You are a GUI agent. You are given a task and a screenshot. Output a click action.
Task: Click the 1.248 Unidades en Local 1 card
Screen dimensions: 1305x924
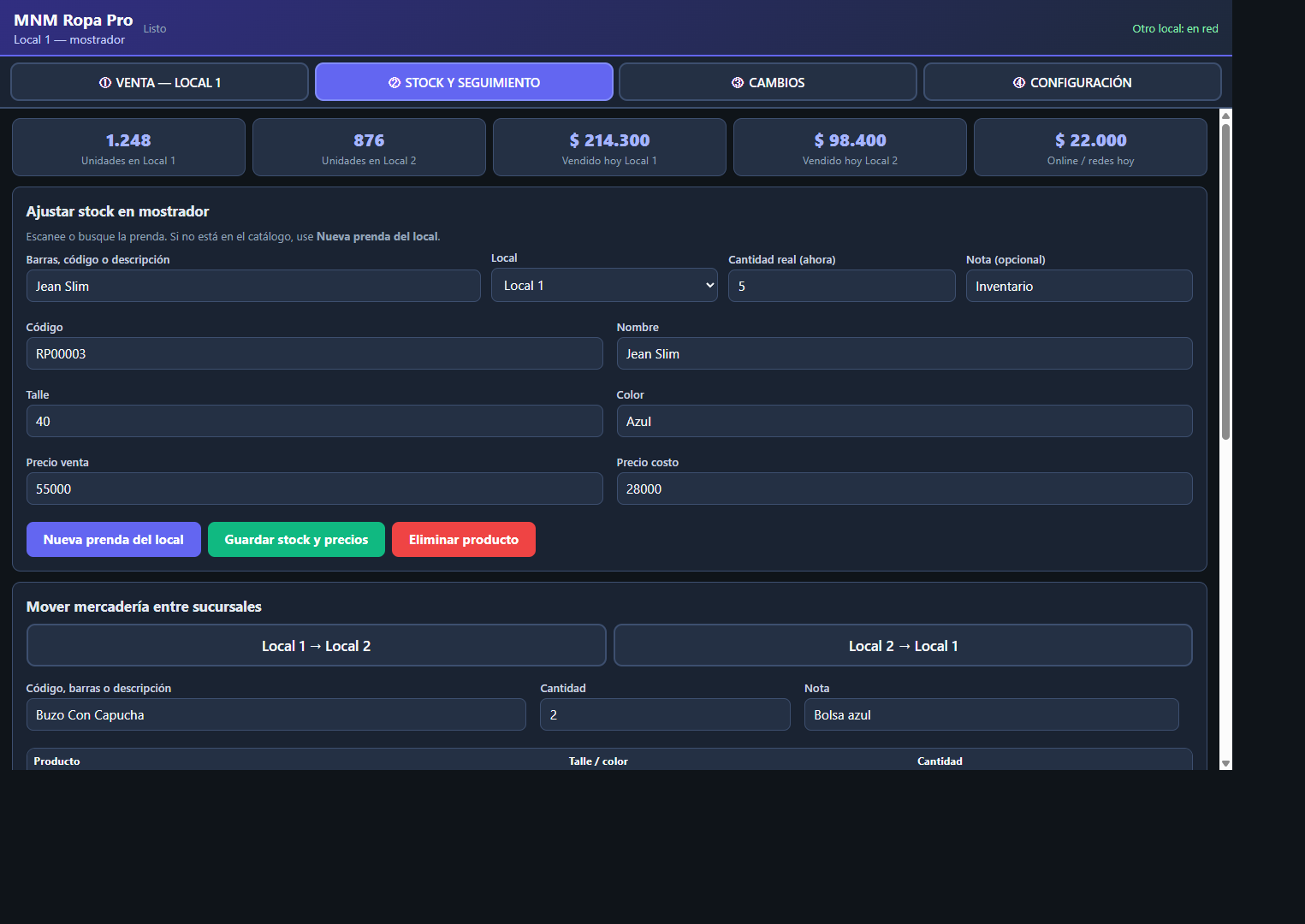point(128,147)
